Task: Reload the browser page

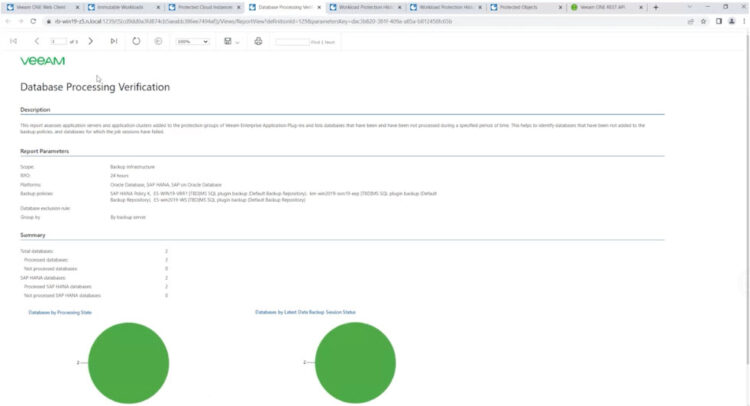Action: click(x=33, y=22)
